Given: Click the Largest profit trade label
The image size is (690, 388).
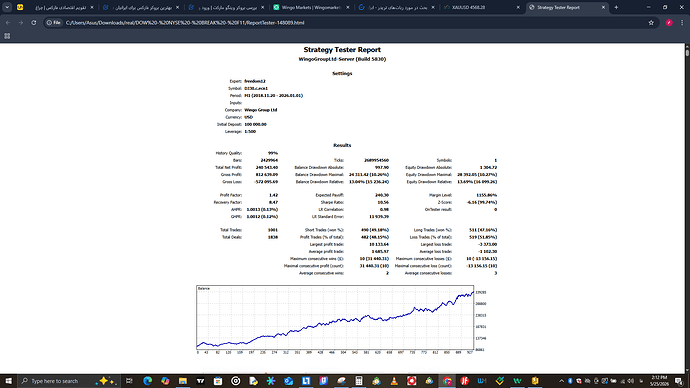Looking at the screenshot, I should tap(327, 244).
